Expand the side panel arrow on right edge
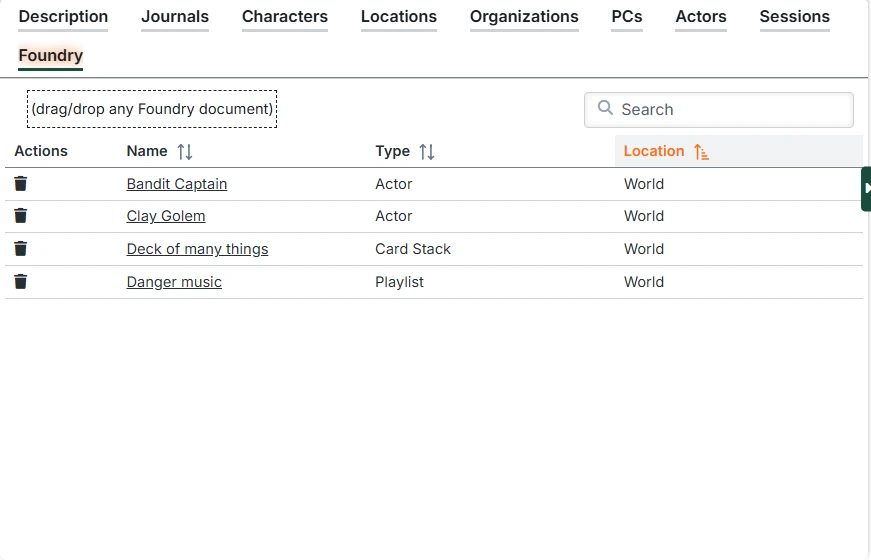The height and width of the screenshot is (560, 871). tap(866, 188)
